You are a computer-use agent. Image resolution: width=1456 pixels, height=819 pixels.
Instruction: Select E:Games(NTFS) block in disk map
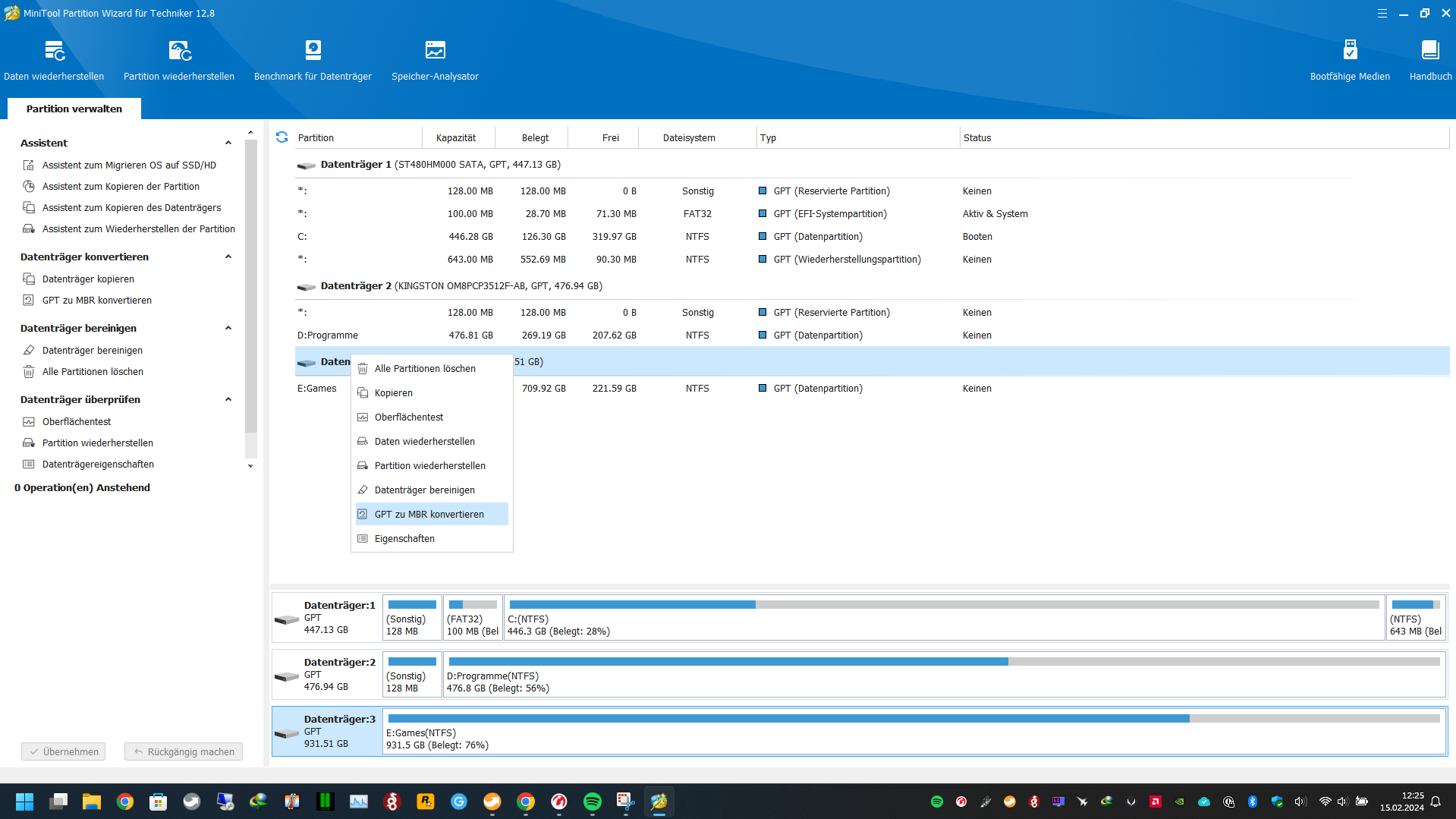click(x=915, y=732)
